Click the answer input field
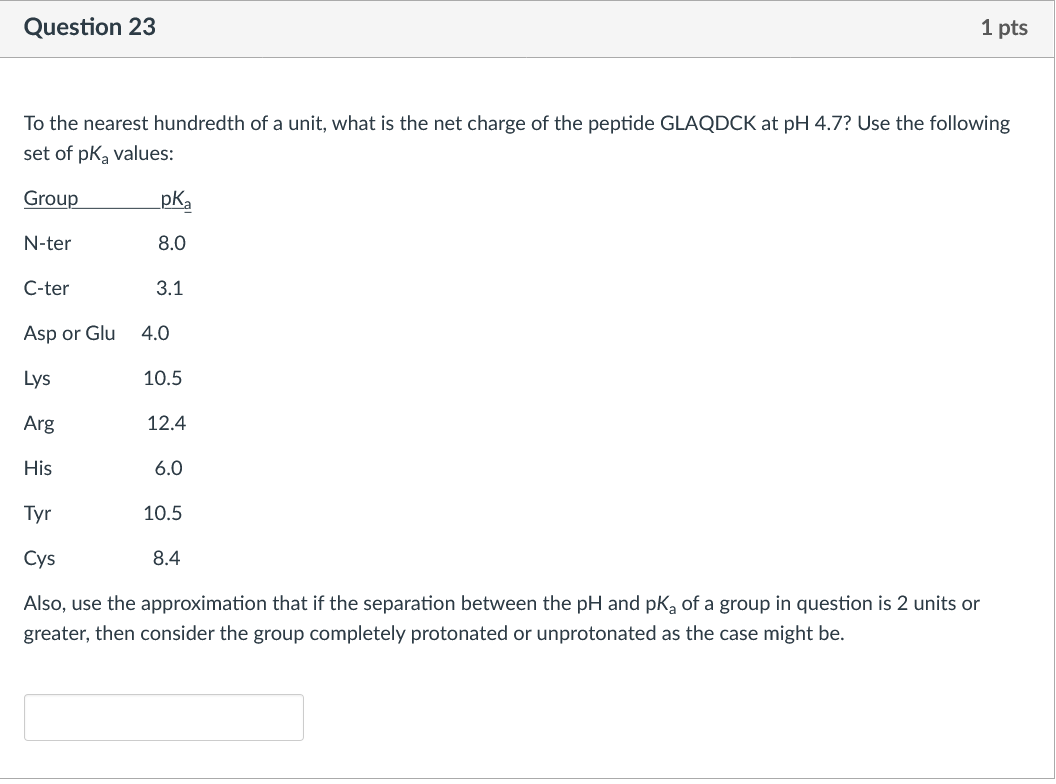Screen dimensions: 1056x784 click(164, 717)
